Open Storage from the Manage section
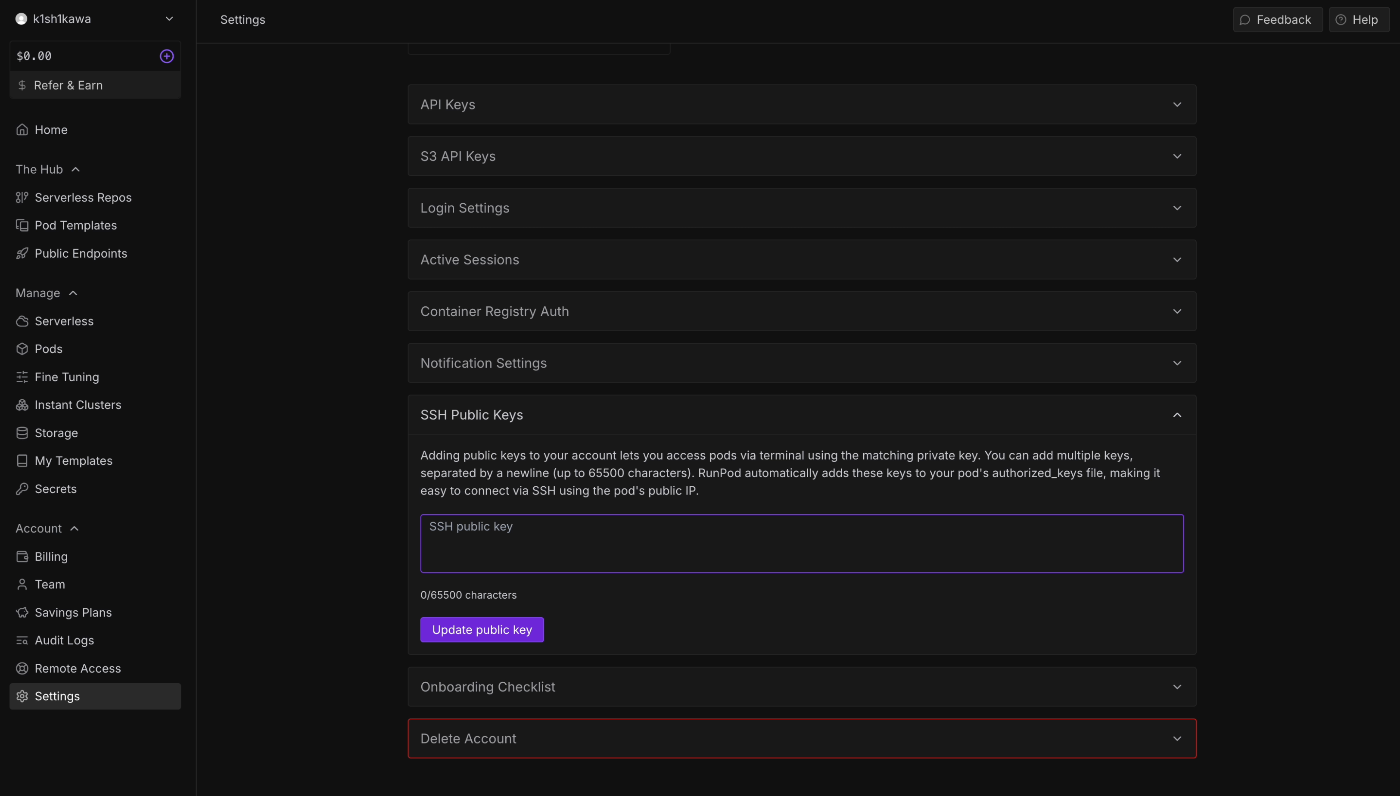 click(x=56, y=433)
